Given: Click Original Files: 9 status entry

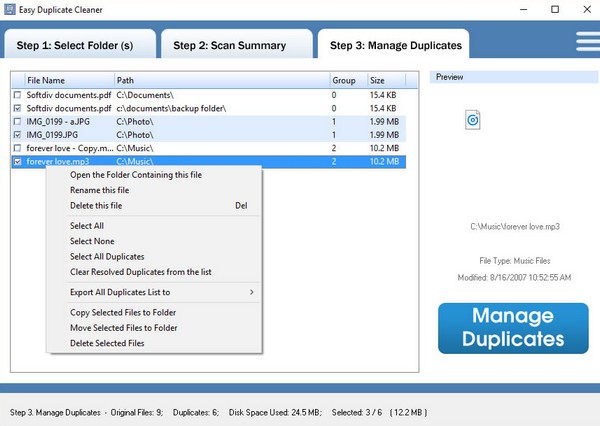Looking at the screenshot, I should point(137,412).
